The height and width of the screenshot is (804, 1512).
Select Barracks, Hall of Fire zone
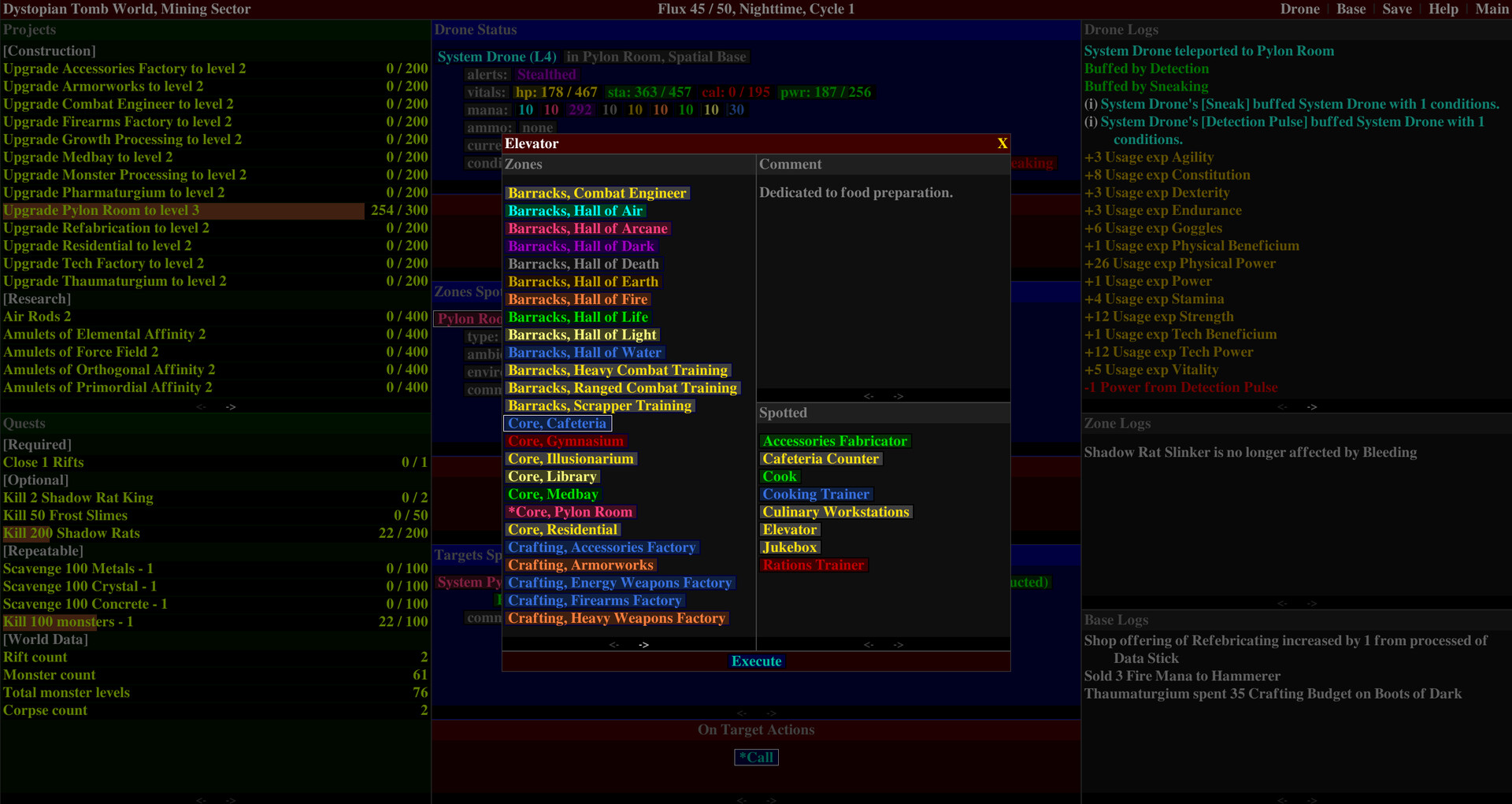coord(577,299)
